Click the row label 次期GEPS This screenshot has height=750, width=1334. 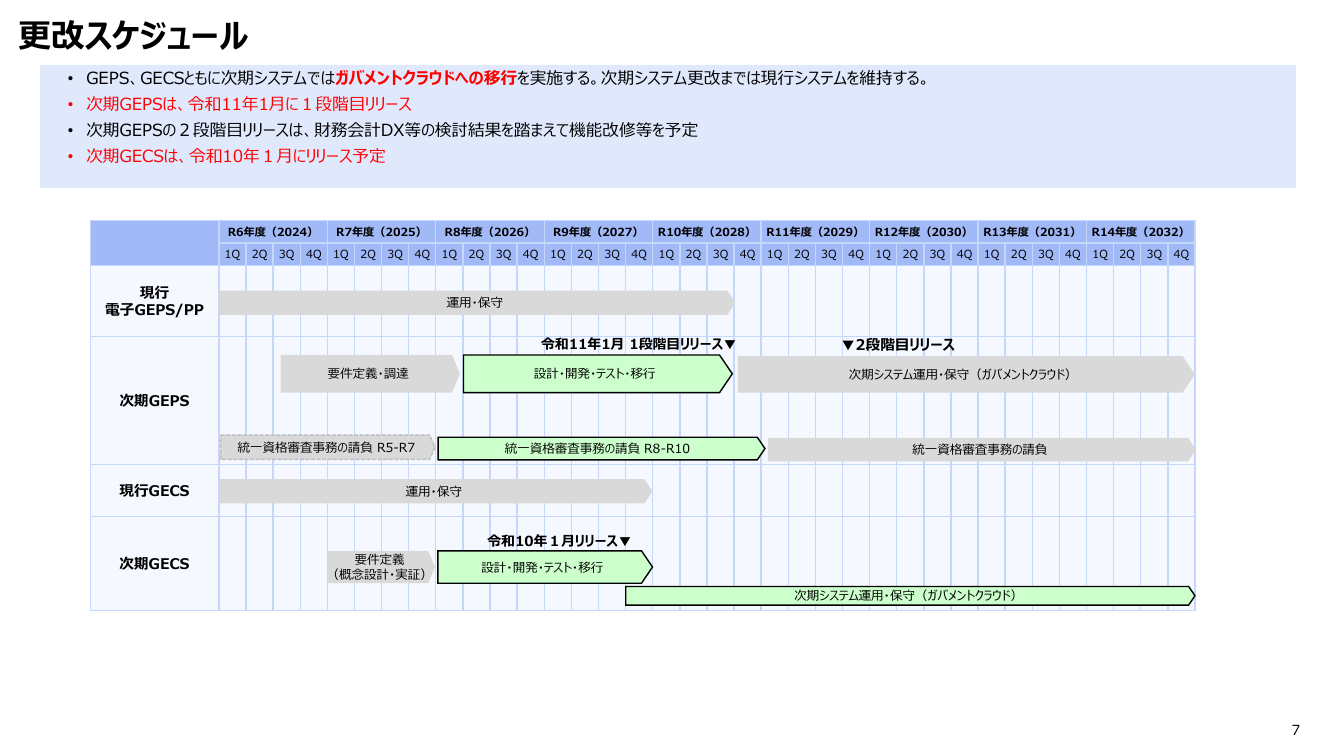[154, 401]
